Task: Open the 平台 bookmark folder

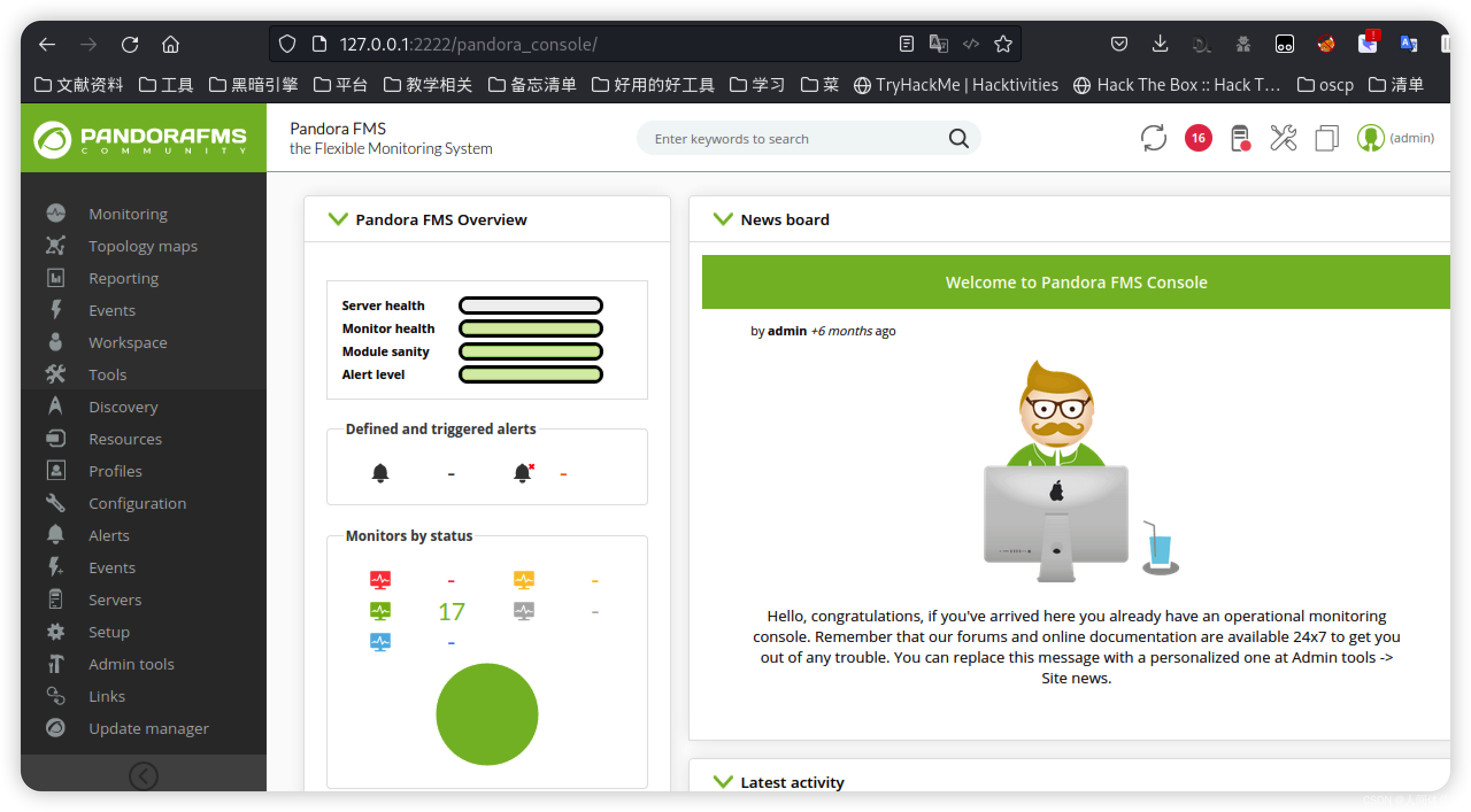Action: (341, 85)
